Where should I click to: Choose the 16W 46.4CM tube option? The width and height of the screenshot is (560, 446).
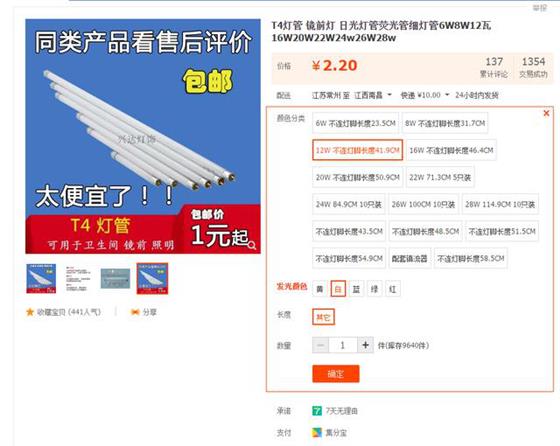451,150
